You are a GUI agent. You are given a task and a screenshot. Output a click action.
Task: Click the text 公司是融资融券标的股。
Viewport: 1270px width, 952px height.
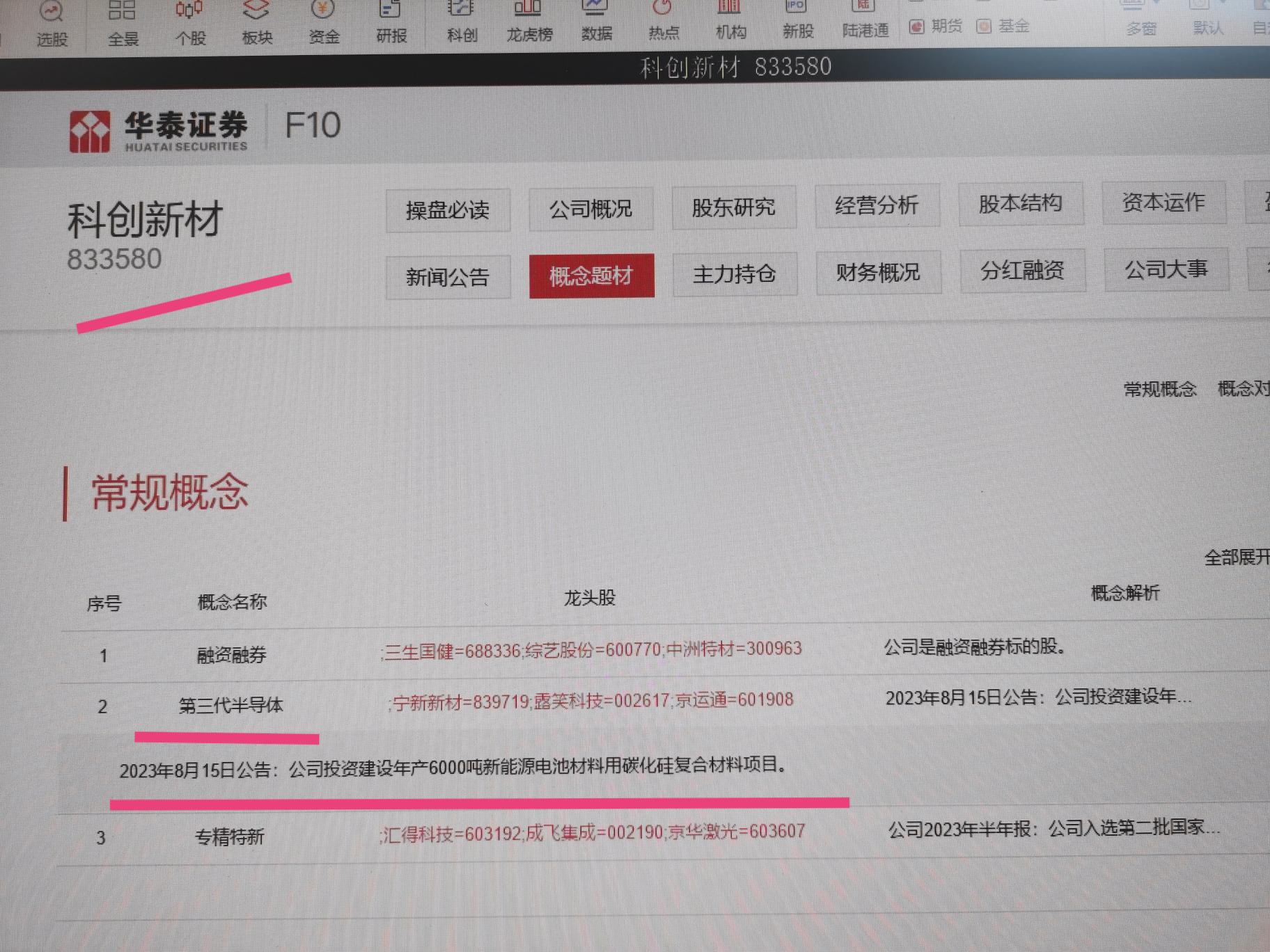click(x=975, y=646)
